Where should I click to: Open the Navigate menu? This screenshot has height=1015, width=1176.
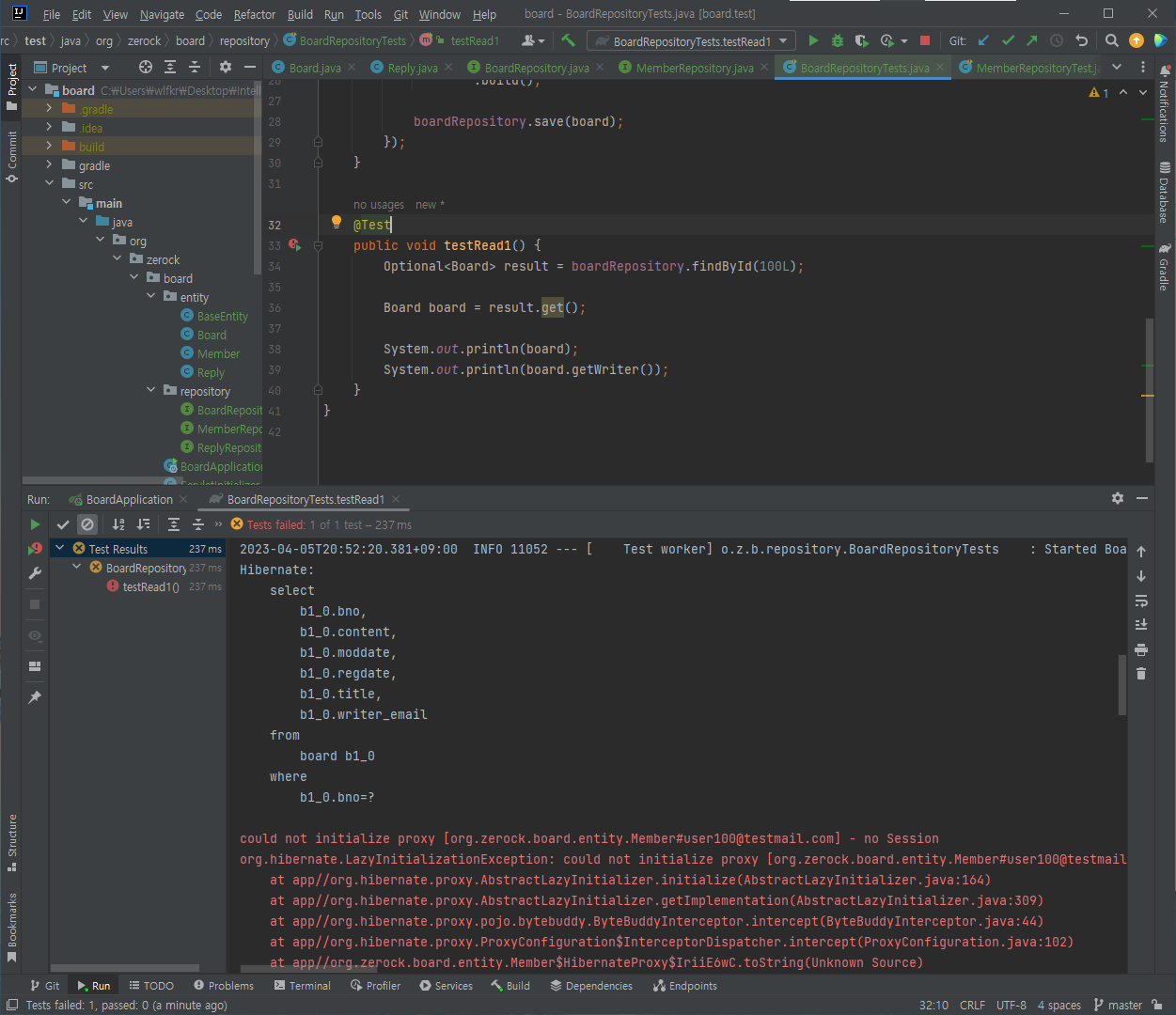[x=162, y=14]
